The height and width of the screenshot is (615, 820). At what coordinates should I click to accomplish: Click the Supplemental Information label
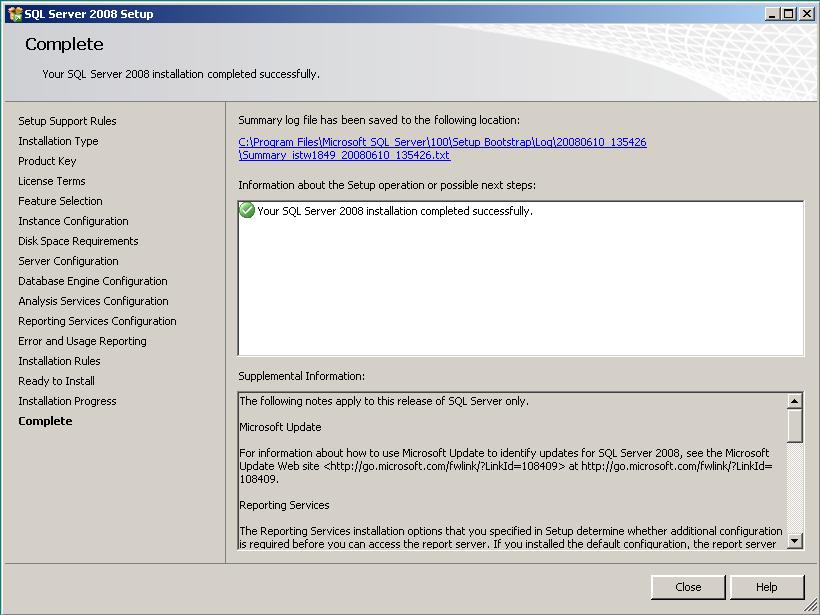tap(302, 376)
